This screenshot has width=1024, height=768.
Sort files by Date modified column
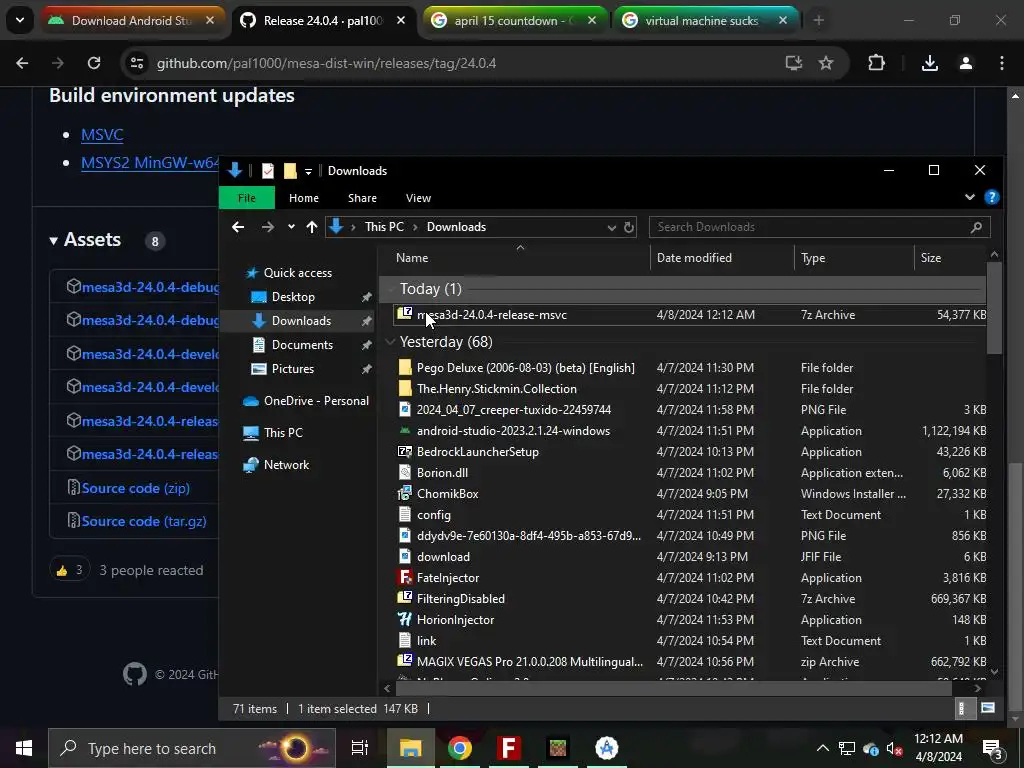click(722, 257)
